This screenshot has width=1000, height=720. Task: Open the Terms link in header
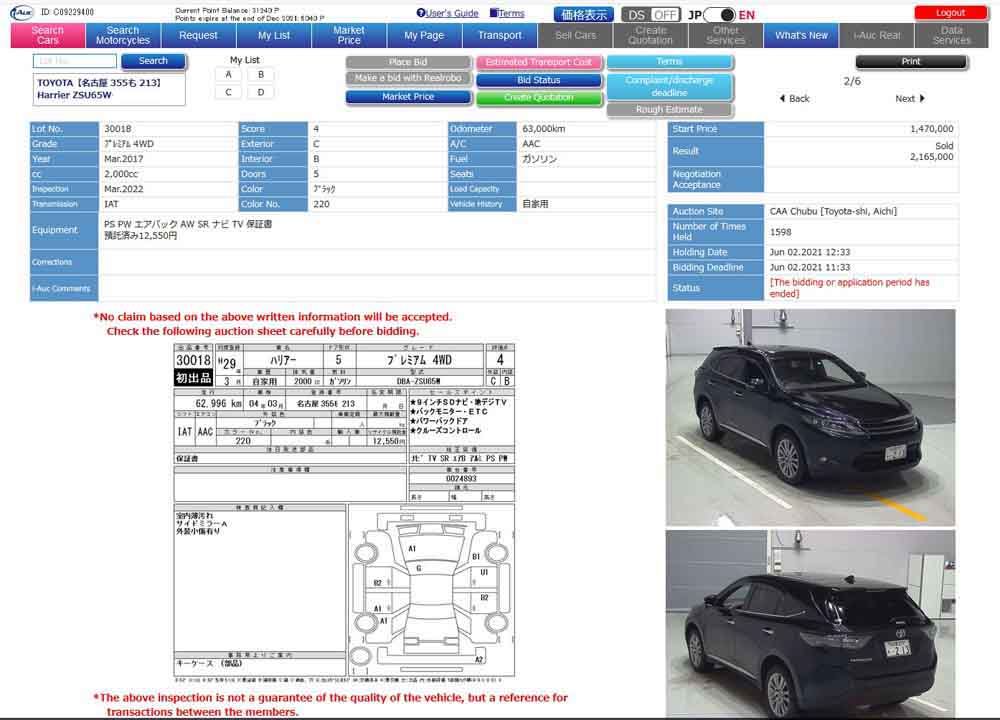507,13
